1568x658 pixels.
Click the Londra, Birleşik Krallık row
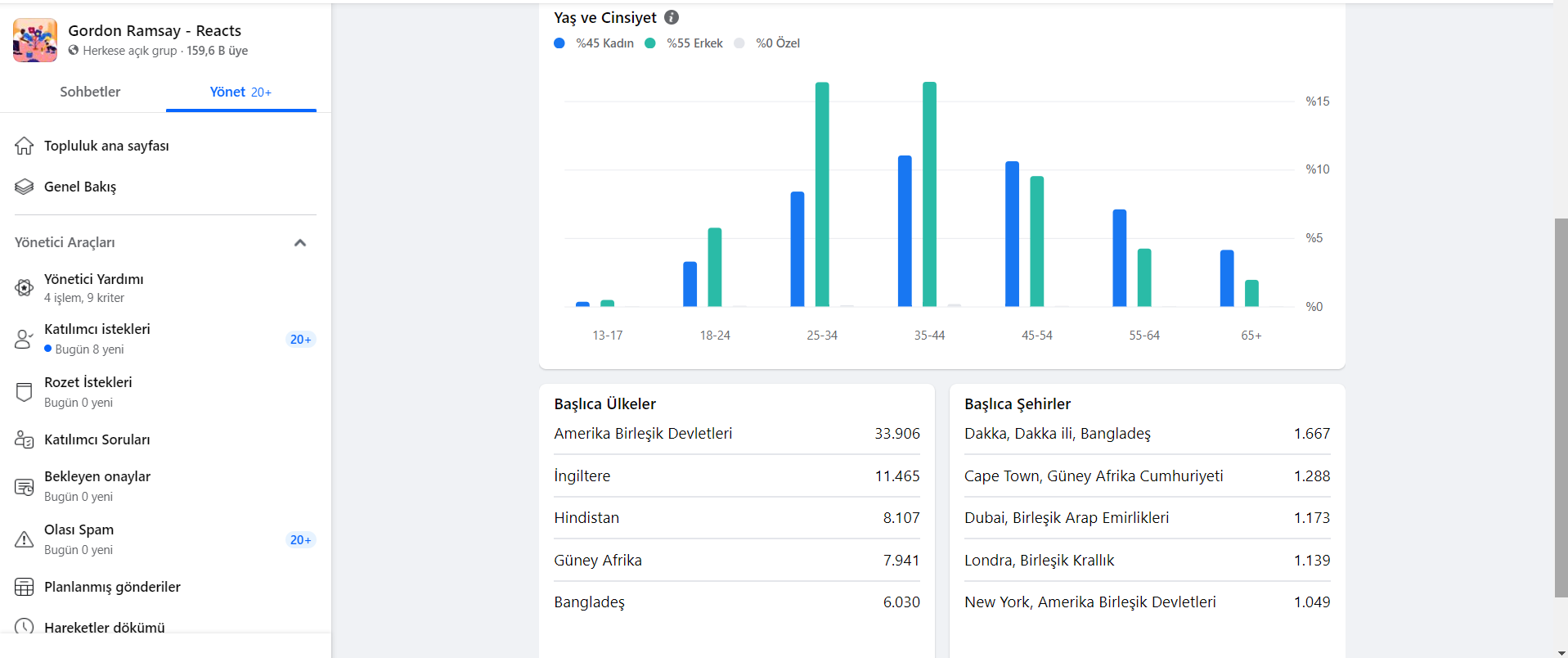(x=1148, y=561)
